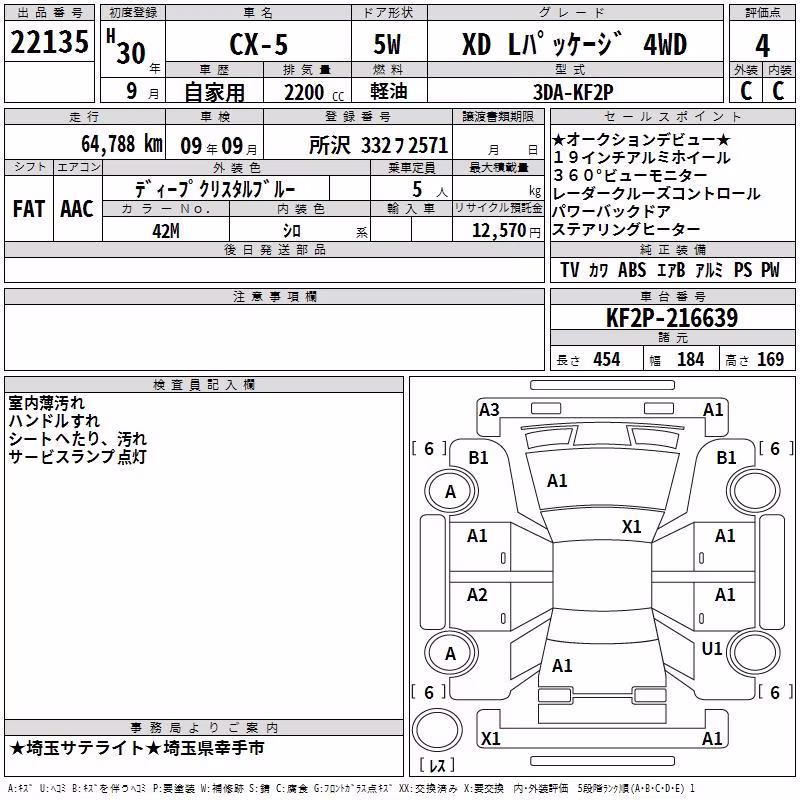Select fuel type 軽油

[x=389, y=91]
